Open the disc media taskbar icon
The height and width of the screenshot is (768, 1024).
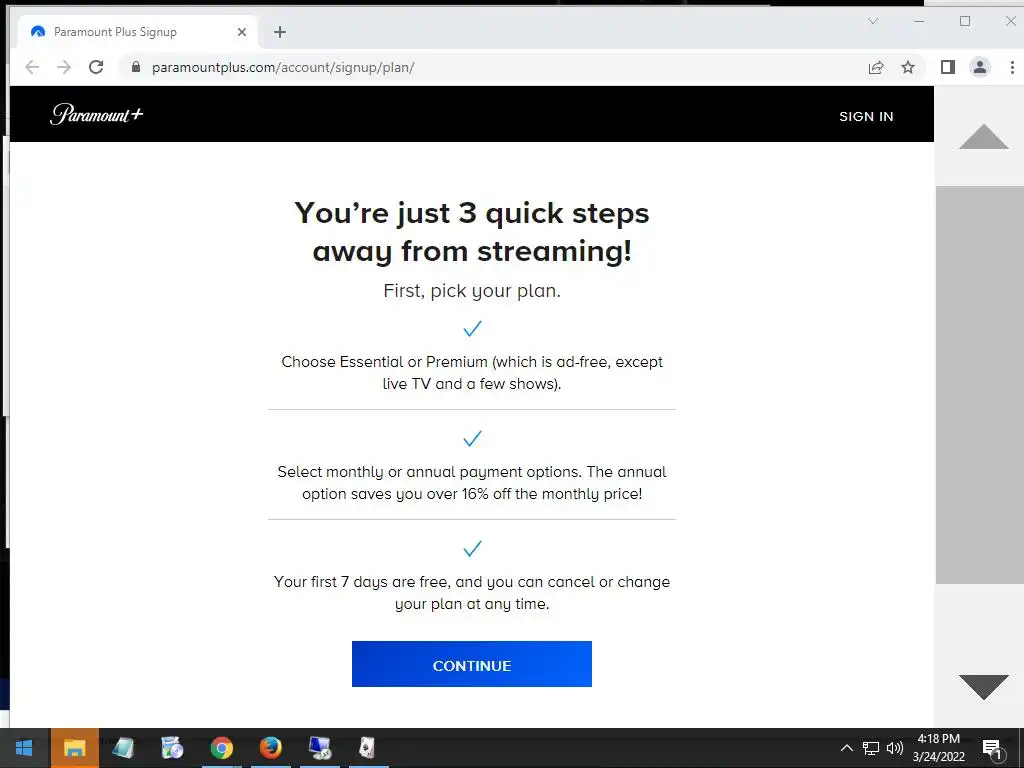(172, 748)
